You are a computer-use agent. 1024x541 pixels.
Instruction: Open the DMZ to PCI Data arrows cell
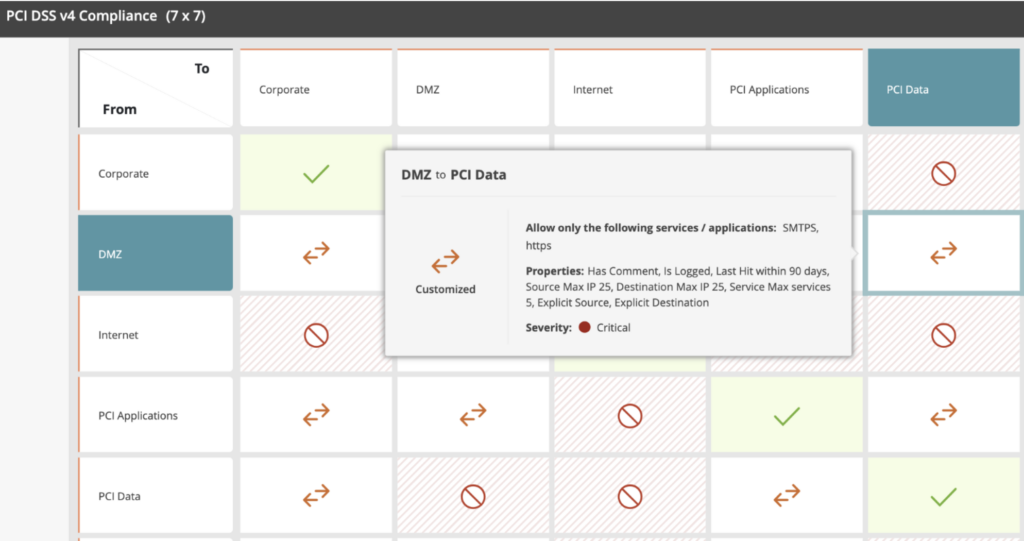pyautogui.click(x=943, y=255)
